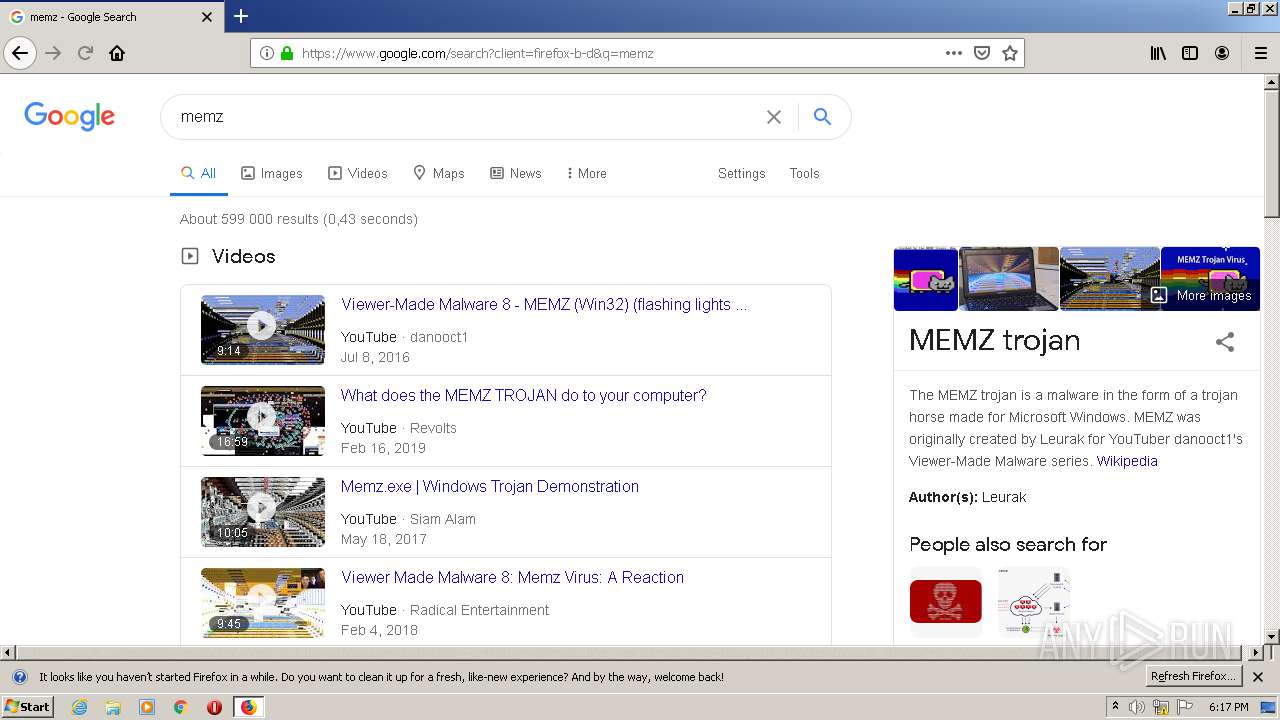
Task: Play the 9:14 danooct1 video thumbnail
Action: click(263, 329)
